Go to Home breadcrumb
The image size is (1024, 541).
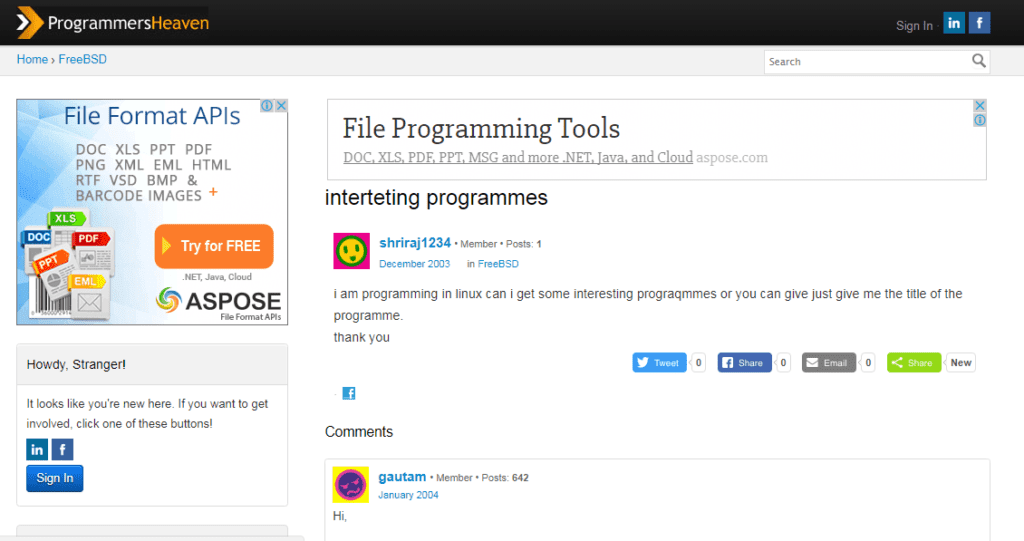pyautogui.click(x=32, y=60)
